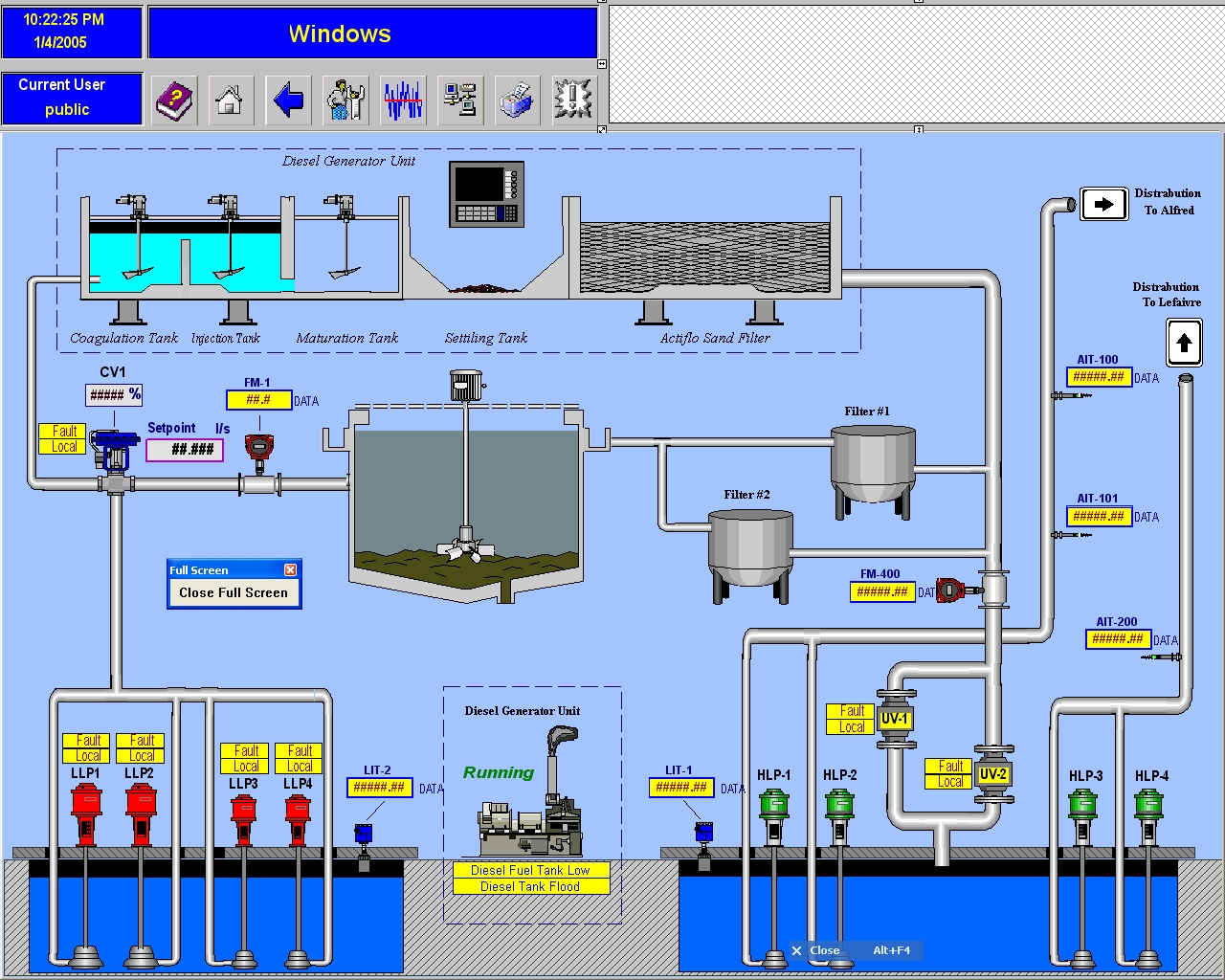Open the network status screen

click(x=460, y=99)
